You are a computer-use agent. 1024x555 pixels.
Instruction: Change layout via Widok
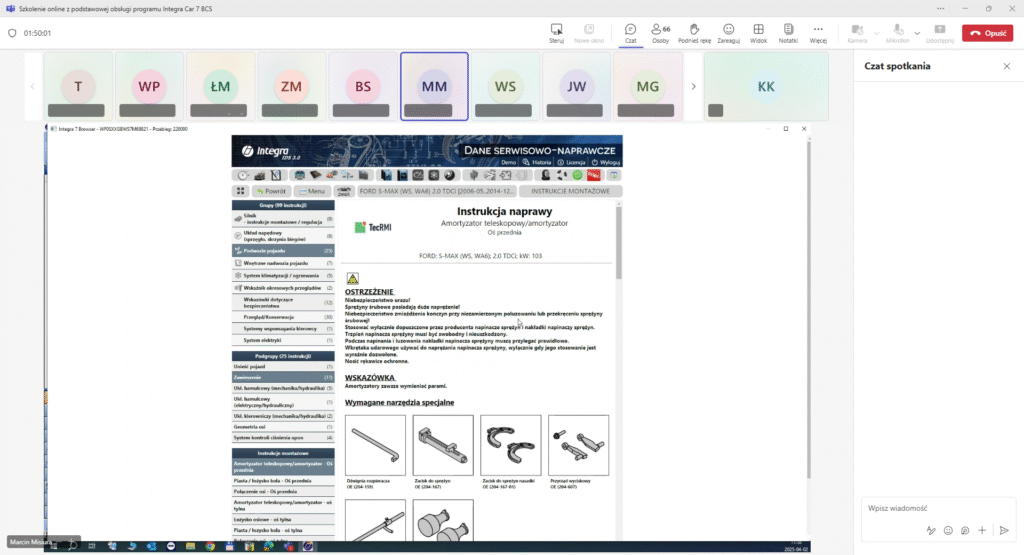758,33
